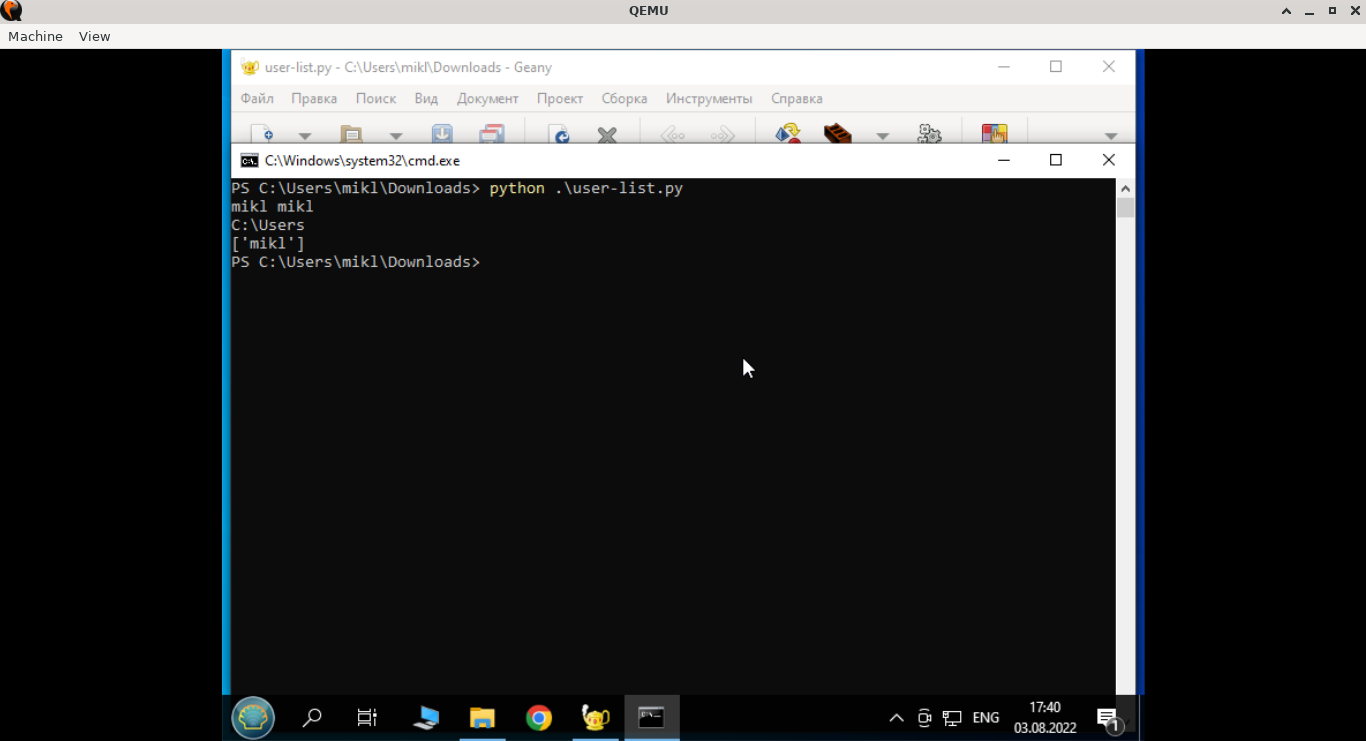Click the cmd console taskbar icon

(652, 717)
